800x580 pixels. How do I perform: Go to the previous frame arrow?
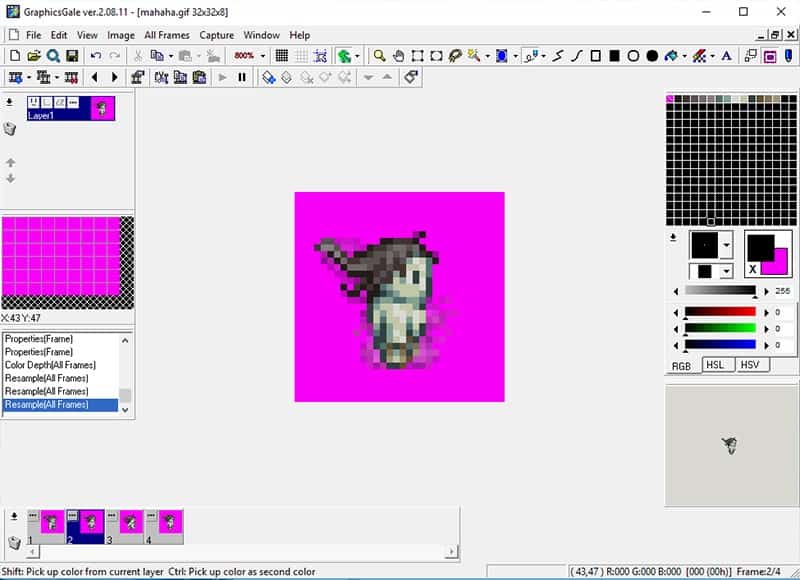95,78
